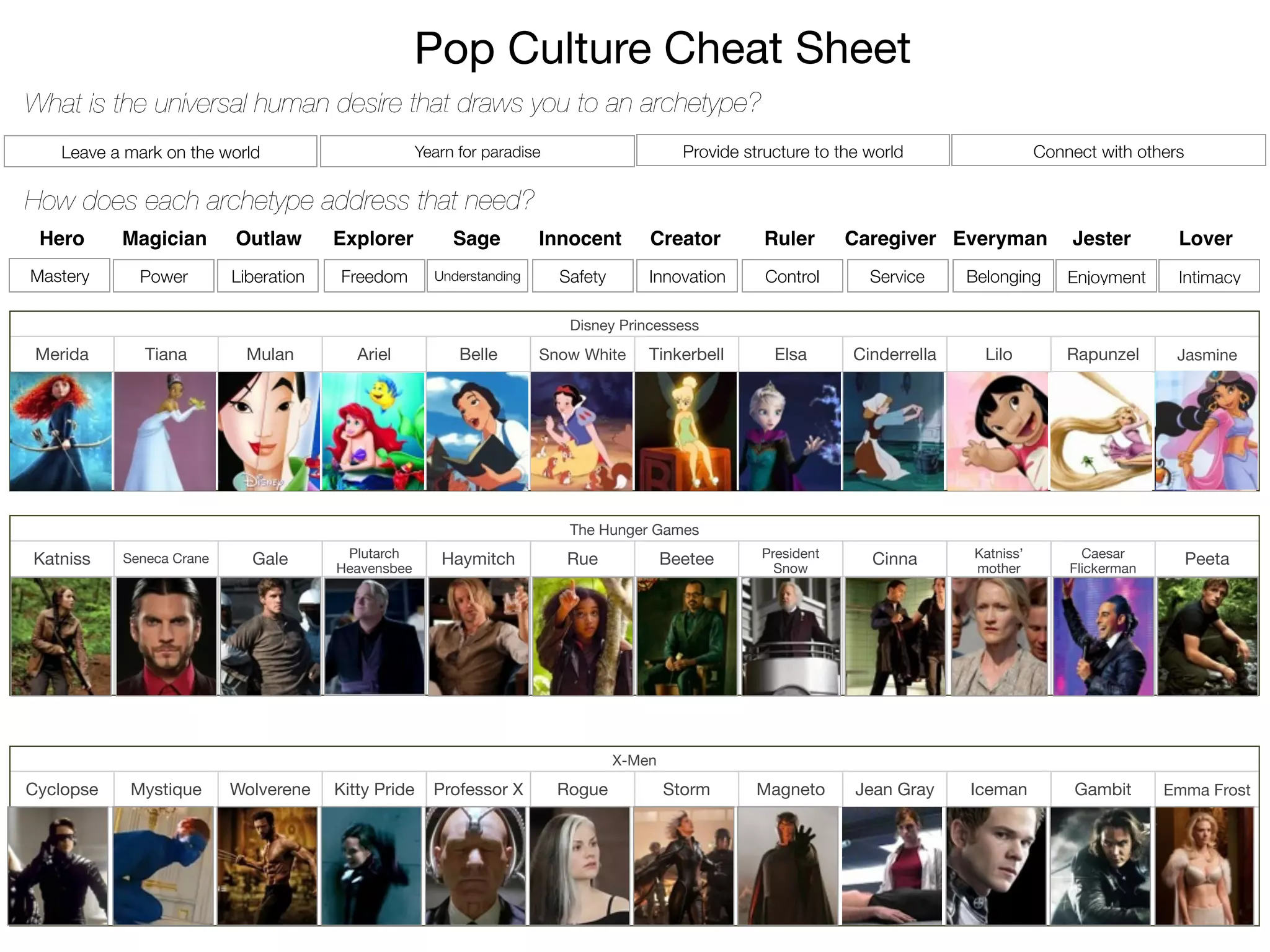Click the Jasmine picture

point(1207,431)
